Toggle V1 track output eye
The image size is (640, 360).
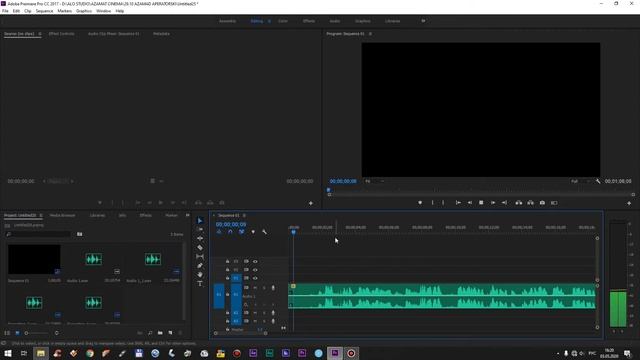click(255, 278)
